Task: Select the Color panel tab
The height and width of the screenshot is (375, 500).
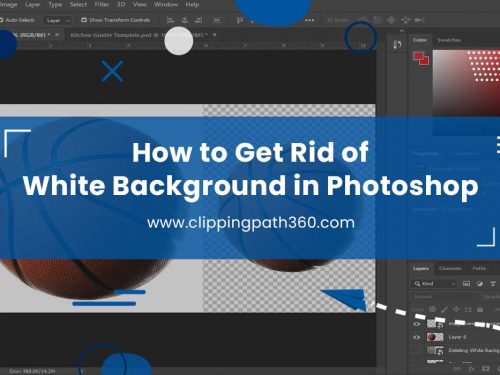Action: click(x=420, y=40)
